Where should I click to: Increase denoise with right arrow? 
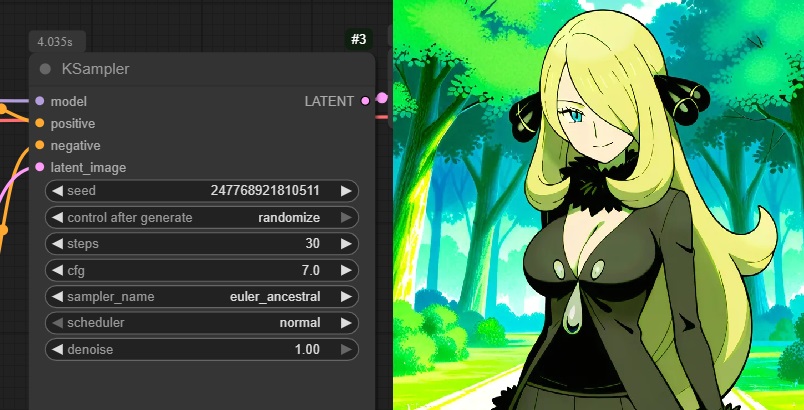346,350
